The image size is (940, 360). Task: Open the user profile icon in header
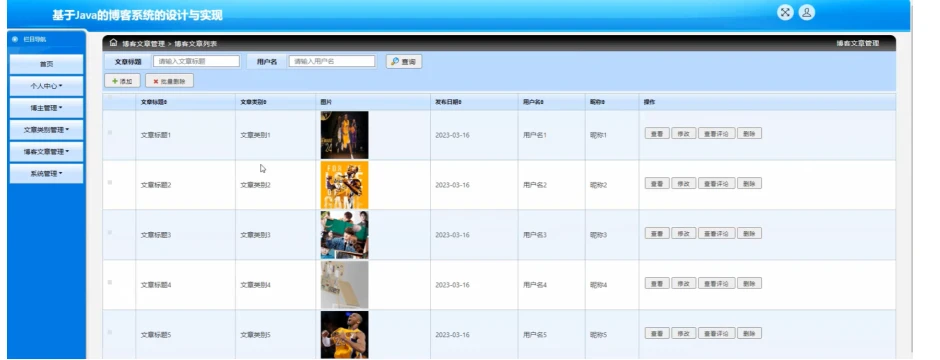point(807,13)
